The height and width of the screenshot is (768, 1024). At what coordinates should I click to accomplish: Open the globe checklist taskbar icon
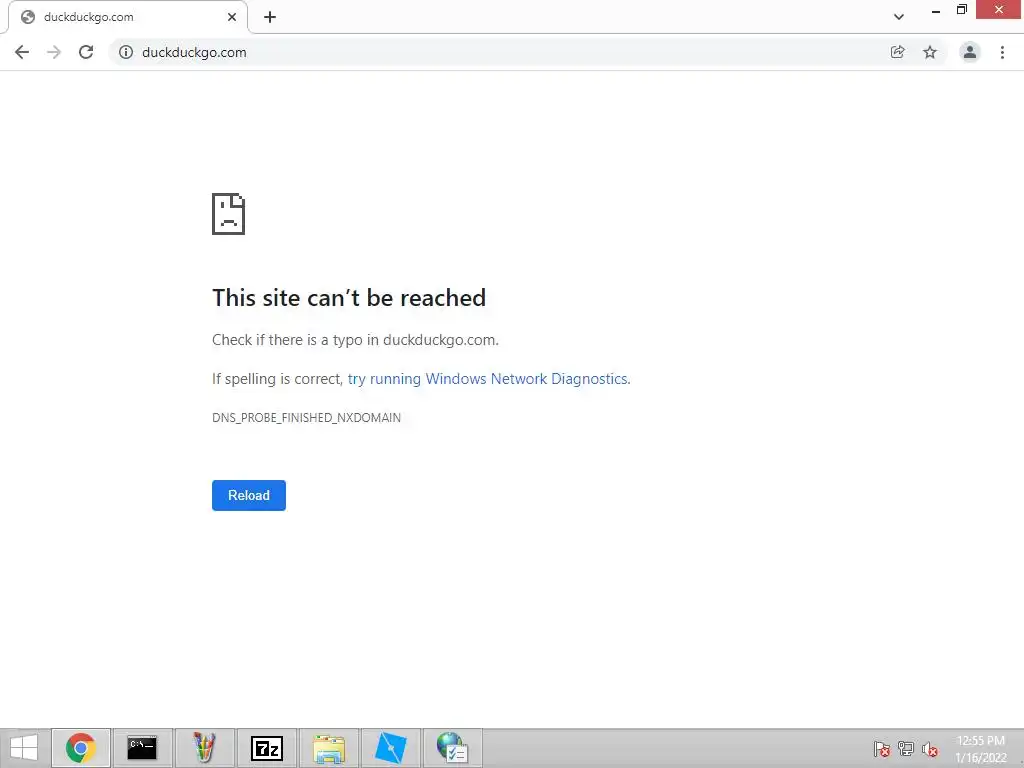pyautogui.click(x=452, y=748)
